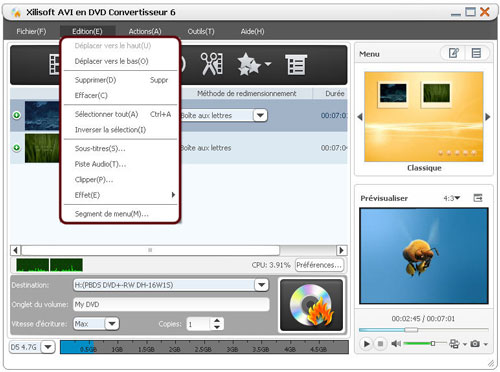Click the Préférences... button

click(319, 265)
